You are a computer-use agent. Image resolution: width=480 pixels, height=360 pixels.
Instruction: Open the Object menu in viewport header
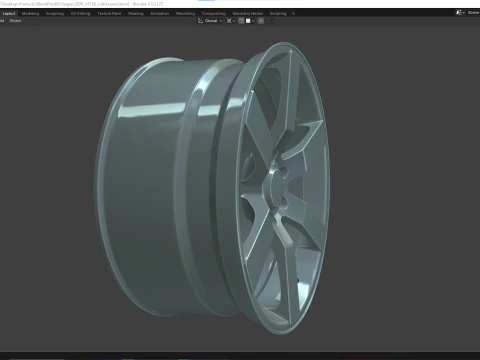(x=15, y=21)
